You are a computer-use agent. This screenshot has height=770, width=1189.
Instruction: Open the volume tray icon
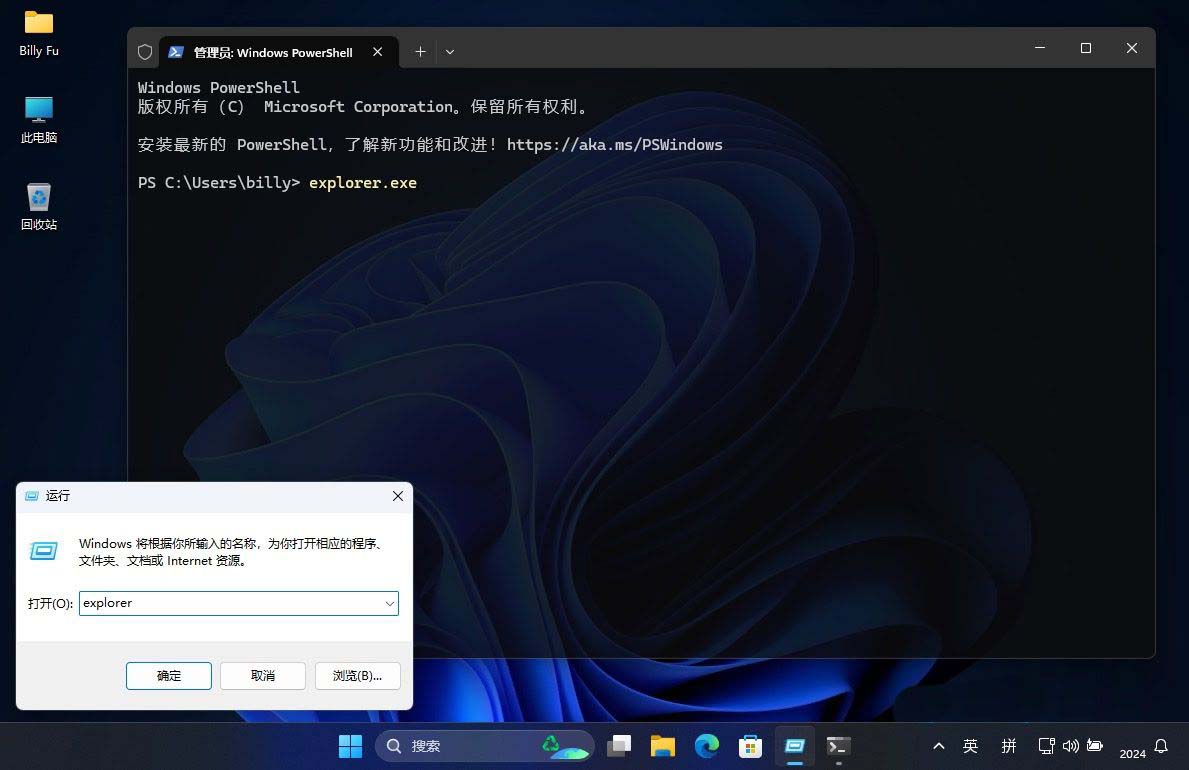(x=1071, y=746)
